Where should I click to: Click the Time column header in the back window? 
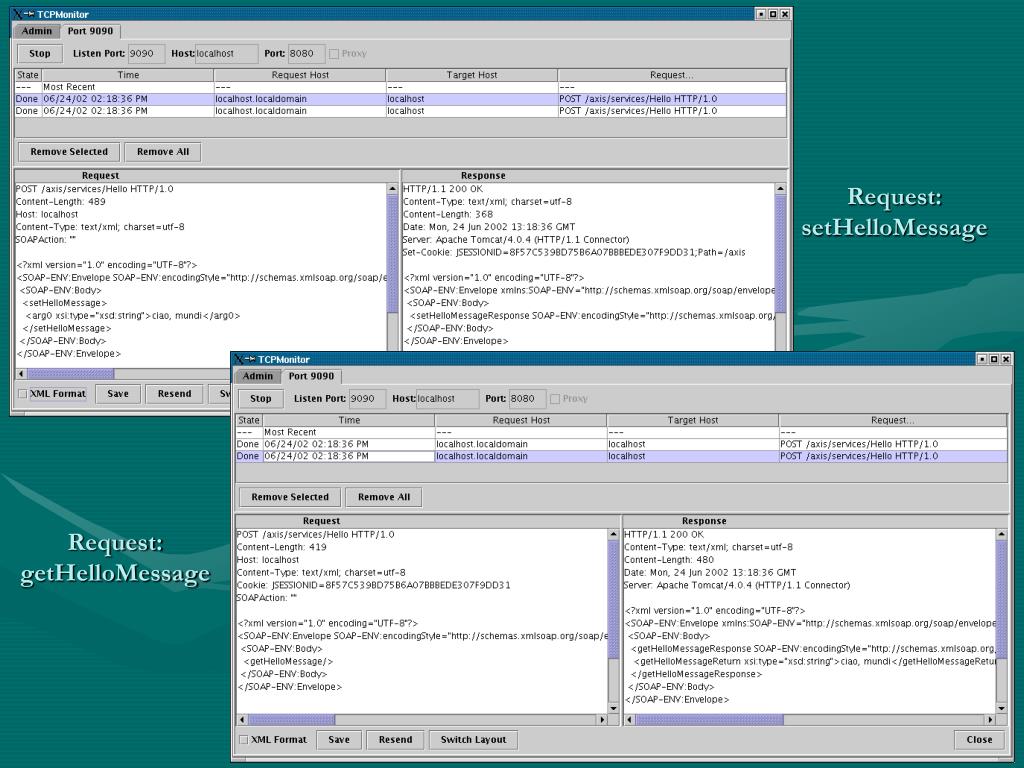tap(128, 75)
